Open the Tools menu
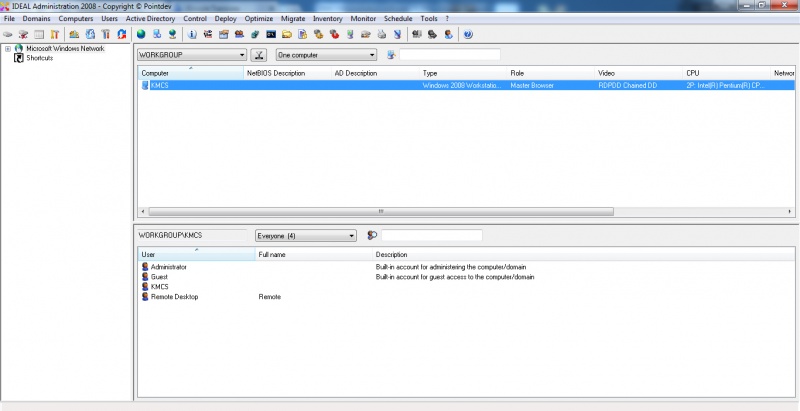This screenshot has height=411, width=800. point(429,18)
